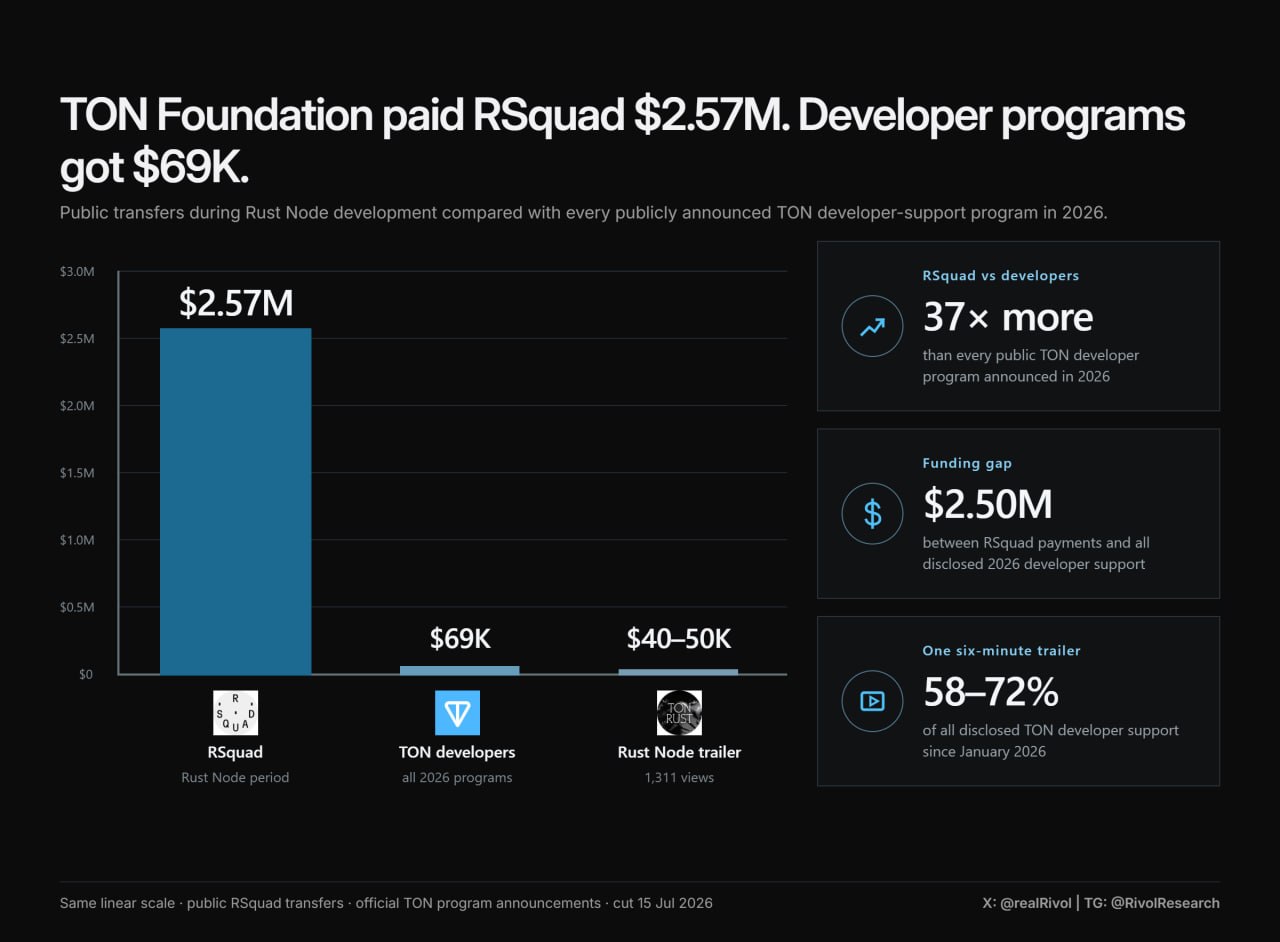Click the "$2.57M" value above the RSquad bar

[x=236, y=303]
